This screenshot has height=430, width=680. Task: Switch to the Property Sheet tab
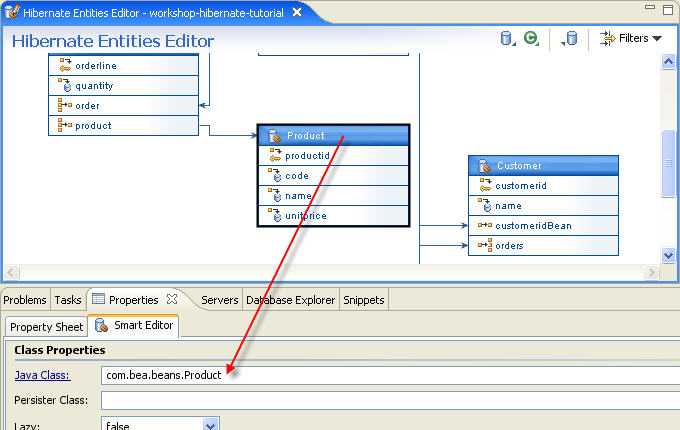(46, 327)
